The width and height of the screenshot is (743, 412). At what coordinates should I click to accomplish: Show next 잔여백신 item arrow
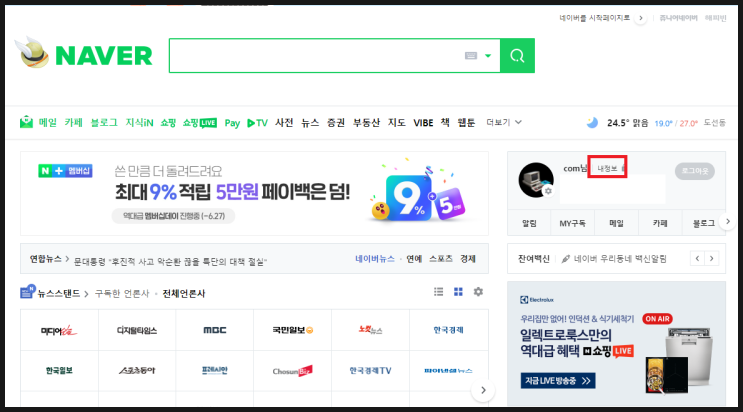click(711, 258)
